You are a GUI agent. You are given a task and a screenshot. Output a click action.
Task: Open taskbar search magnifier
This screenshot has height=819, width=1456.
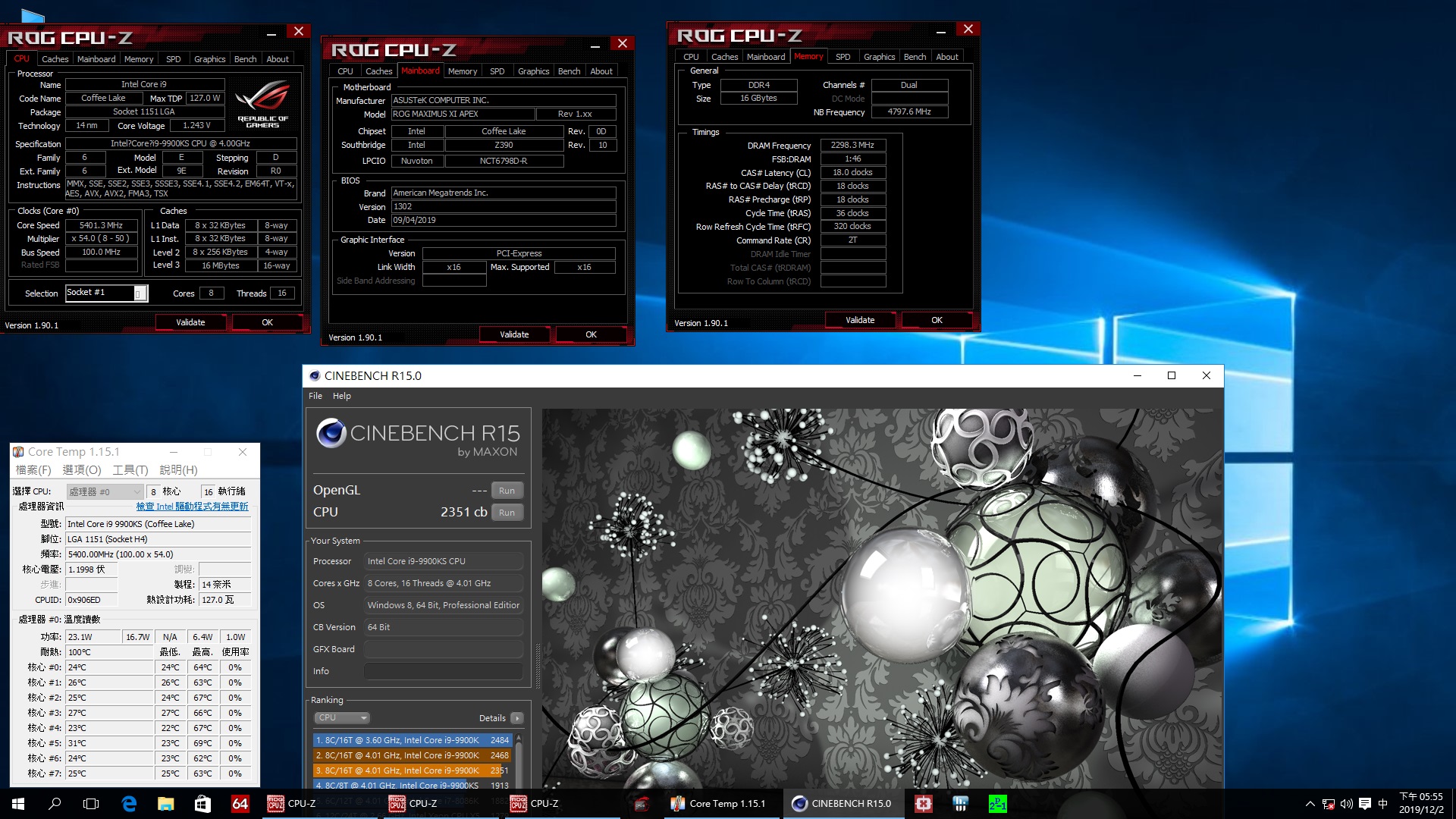[55, 804]
